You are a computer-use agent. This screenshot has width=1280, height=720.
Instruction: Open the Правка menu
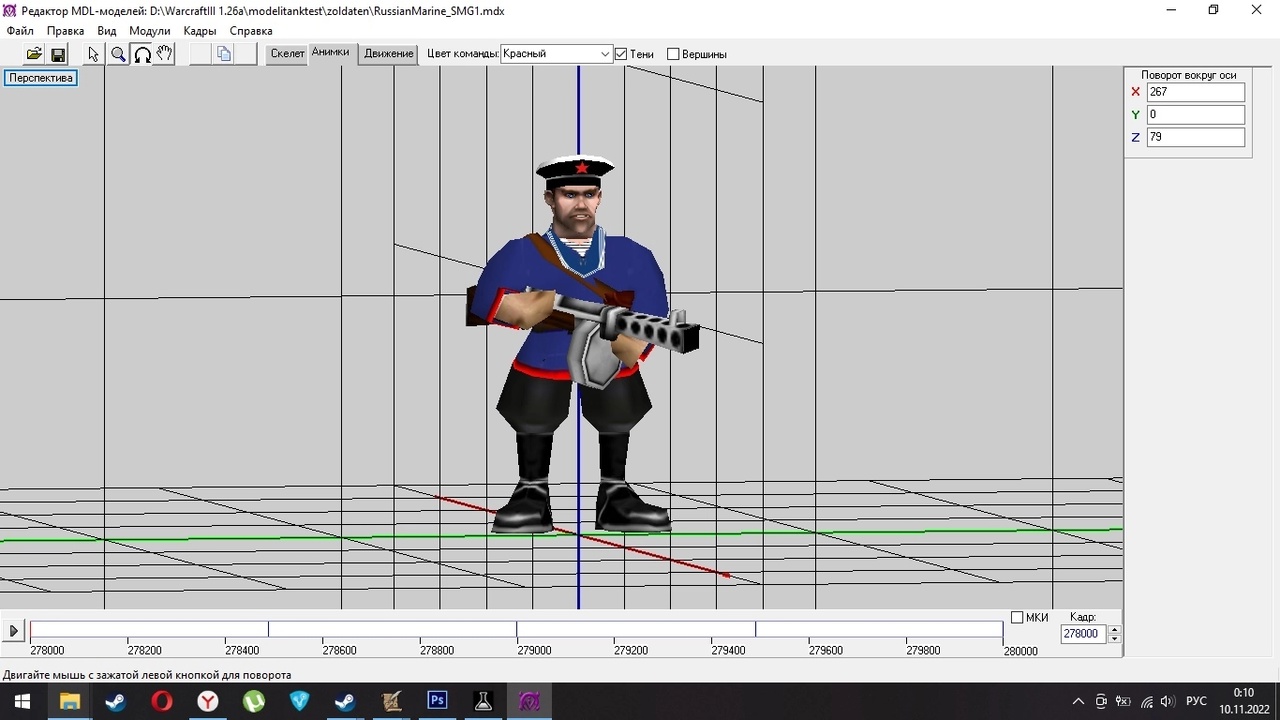(66, 31)
